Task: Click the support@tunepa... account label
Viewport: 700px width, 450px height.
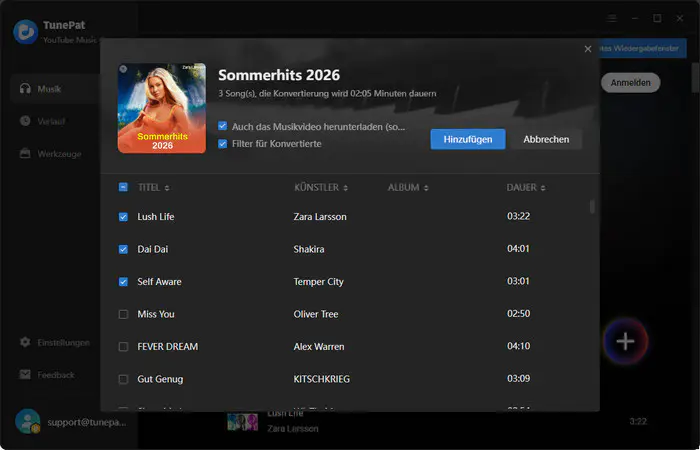Action: click(x=87, y=422)
